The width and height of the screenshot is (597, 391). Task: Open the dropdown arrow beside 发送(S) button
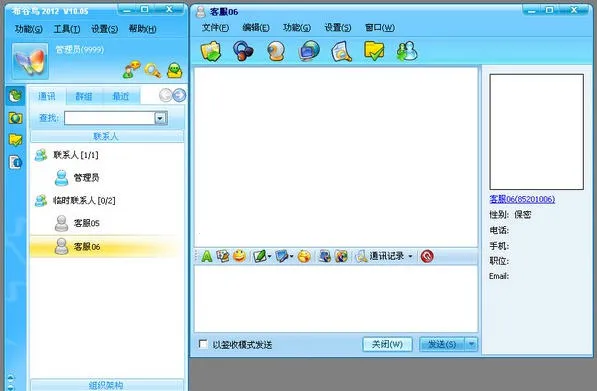[x=471, y=344]
